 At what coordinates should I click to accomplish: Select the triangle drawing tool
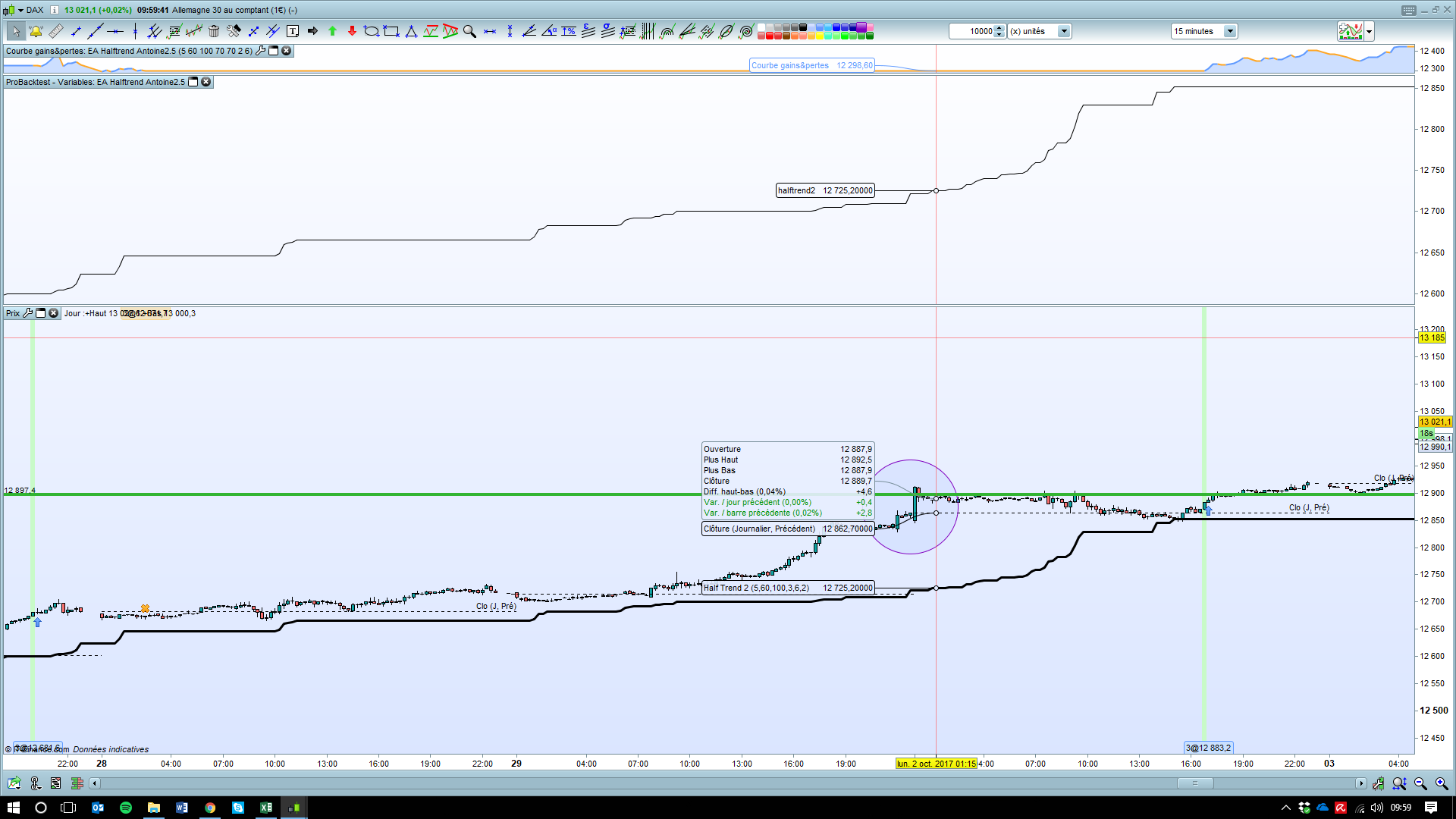tap(411, 31)
